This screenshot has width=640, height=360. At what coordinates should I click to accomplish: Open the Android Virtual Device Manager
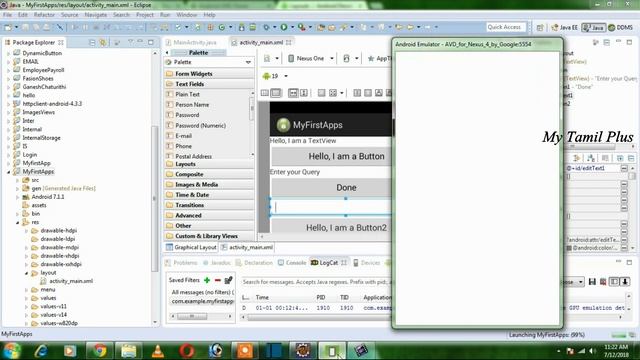coord(253,27)
